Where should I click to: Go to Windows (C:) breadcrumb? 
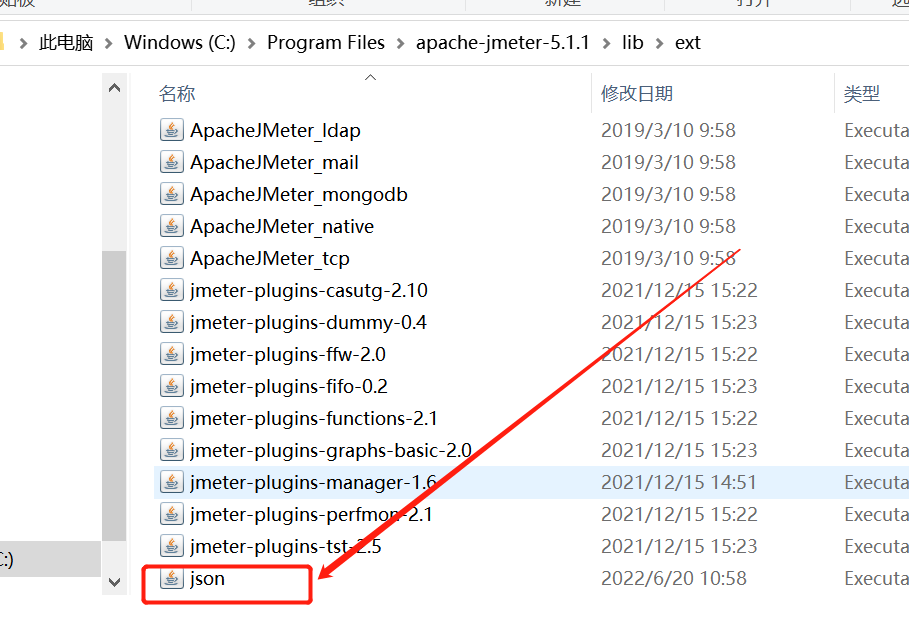click(180, 43)
